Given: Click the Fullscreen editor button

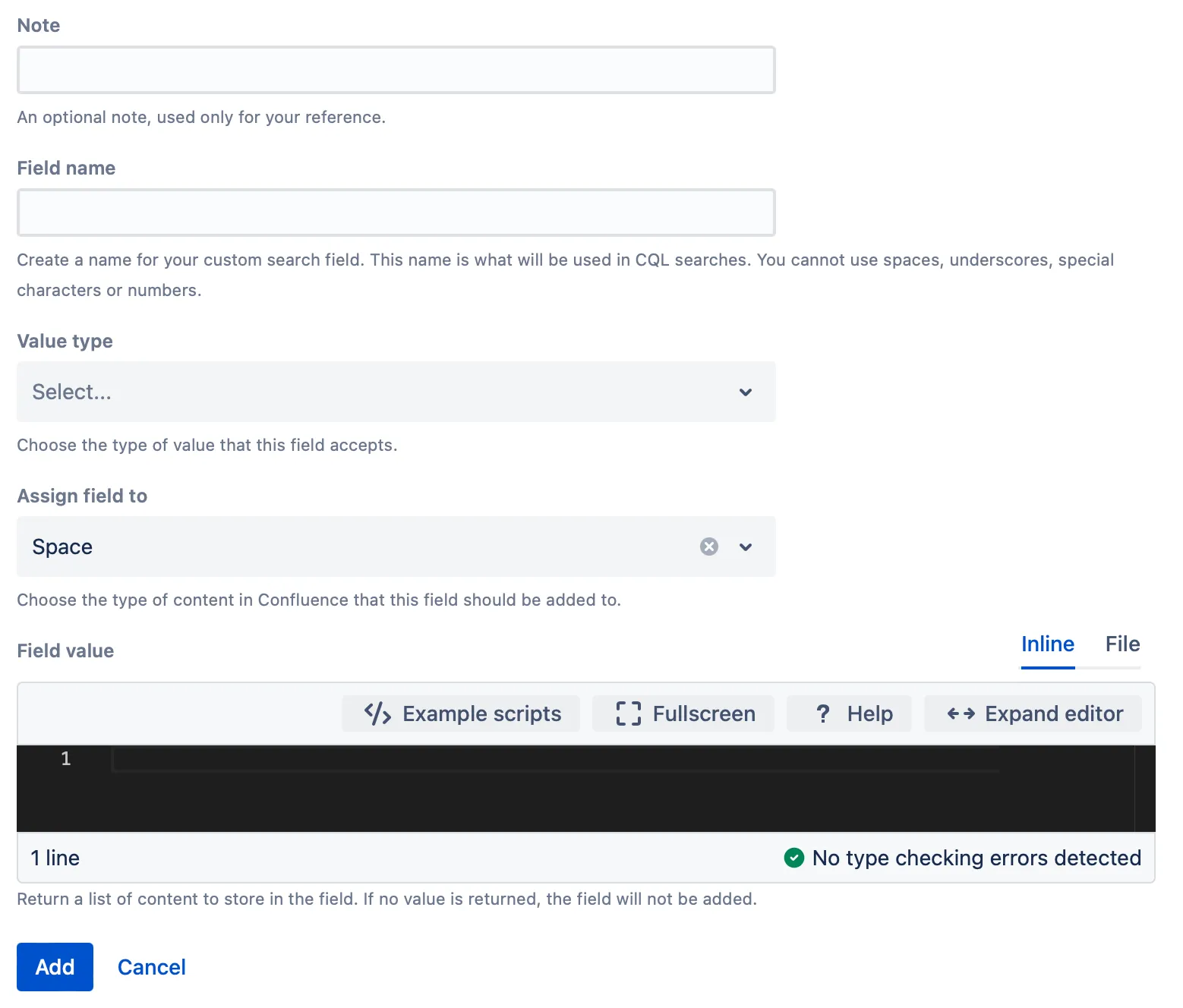Looking at the screenshot, I should (x=683, y=713).
